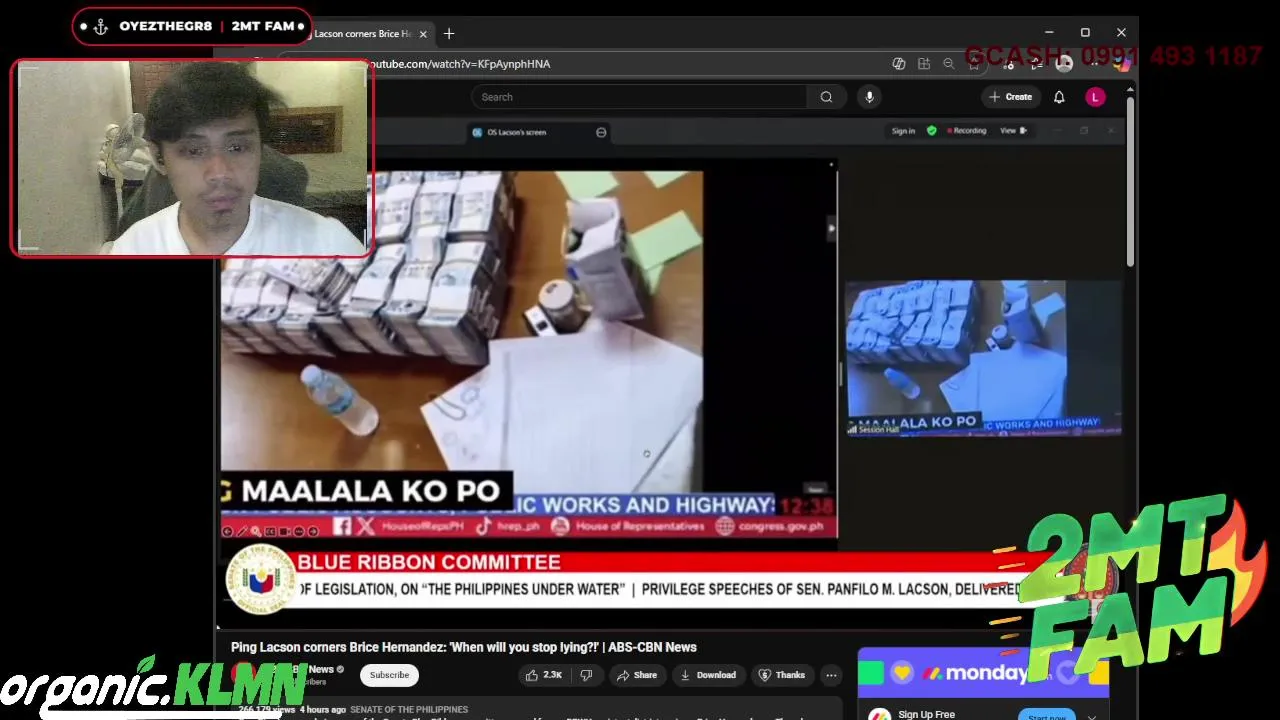This screenshot has height=720, width=1280.
Task: Click the monday.com advertisement banner
Action: pos(983,673)
